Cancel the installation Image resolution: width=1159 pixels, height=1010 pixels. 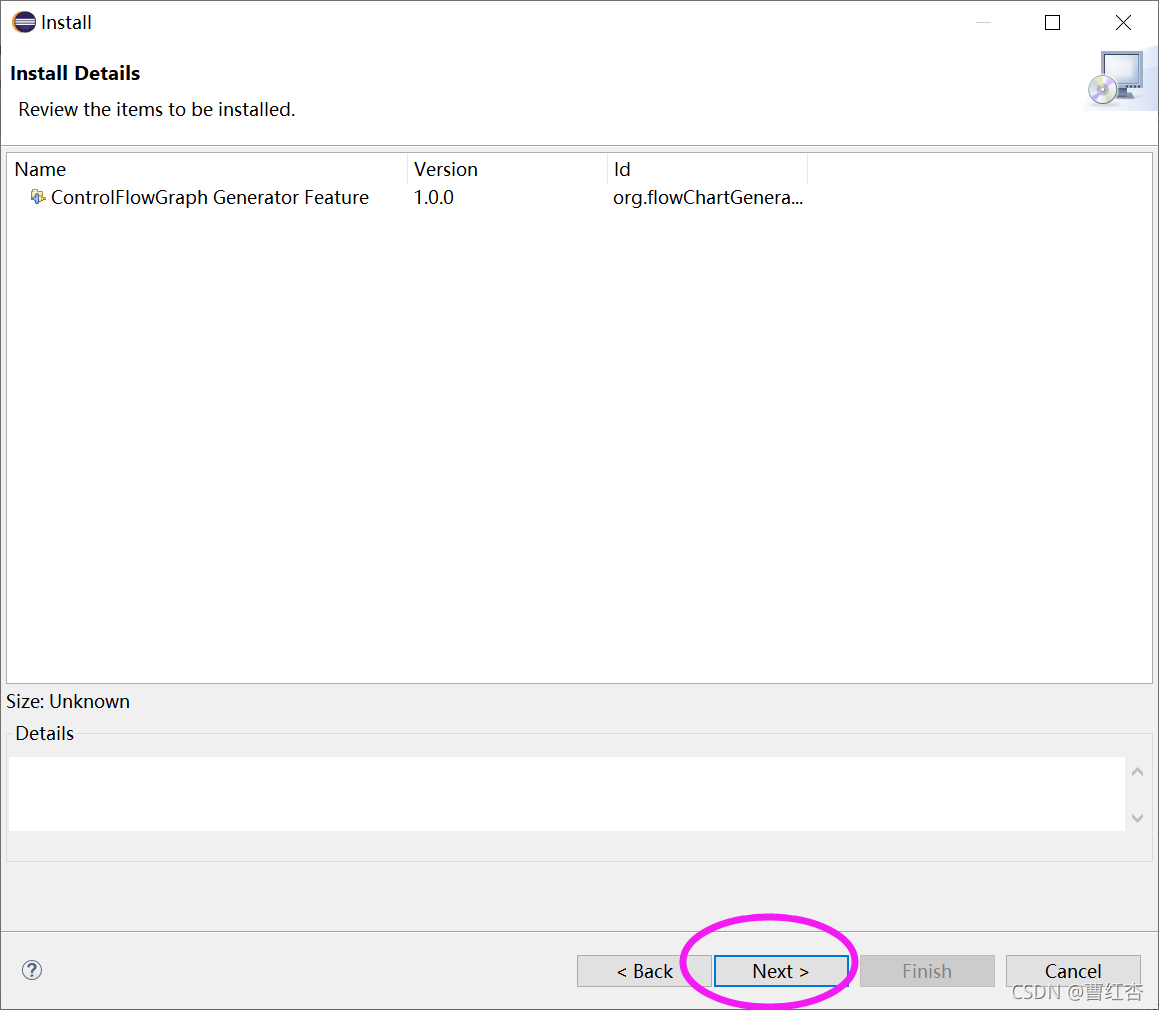pos(1073,970)
